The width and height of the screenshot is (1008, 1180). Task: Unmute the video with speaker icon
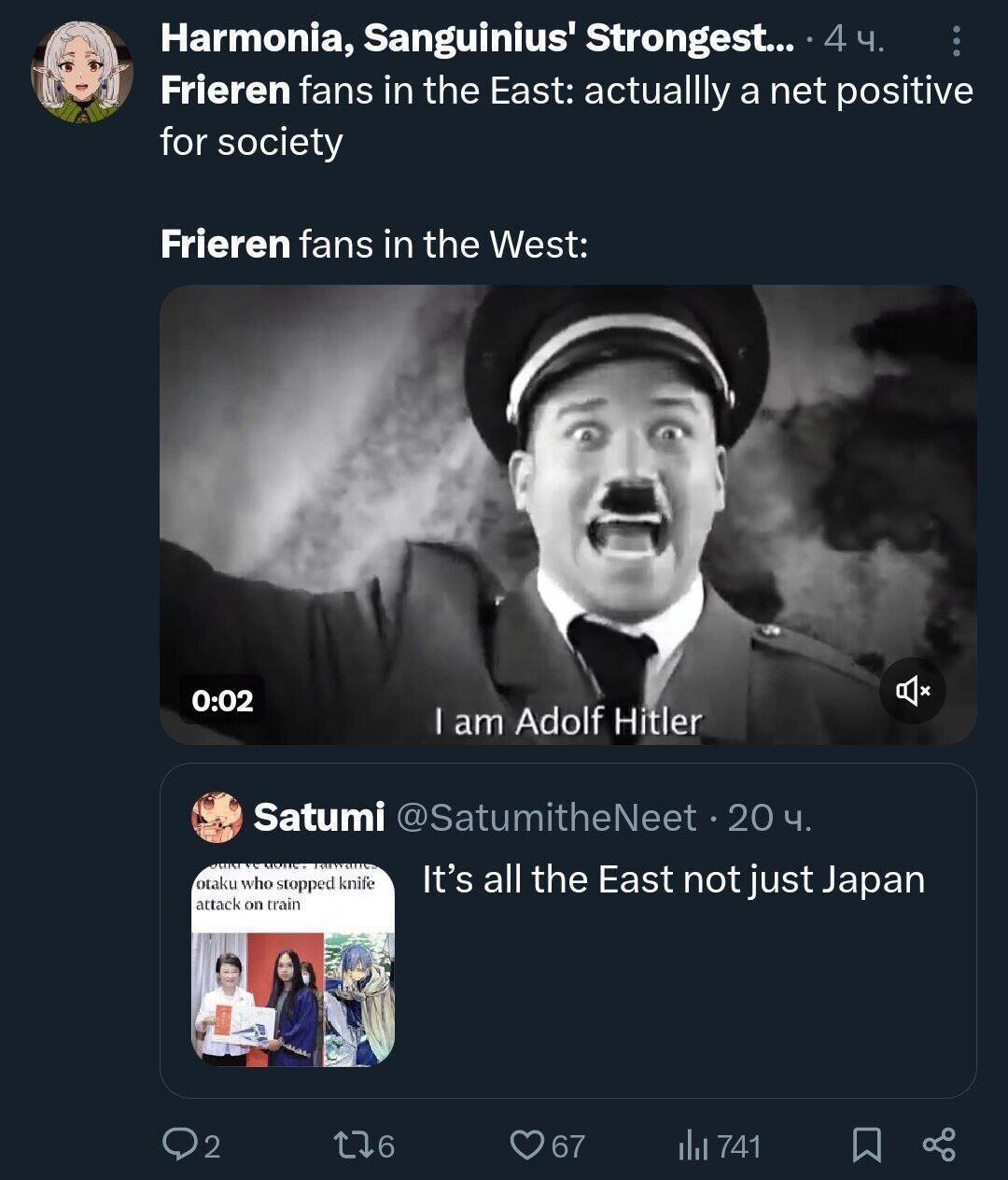pos(913,691)
